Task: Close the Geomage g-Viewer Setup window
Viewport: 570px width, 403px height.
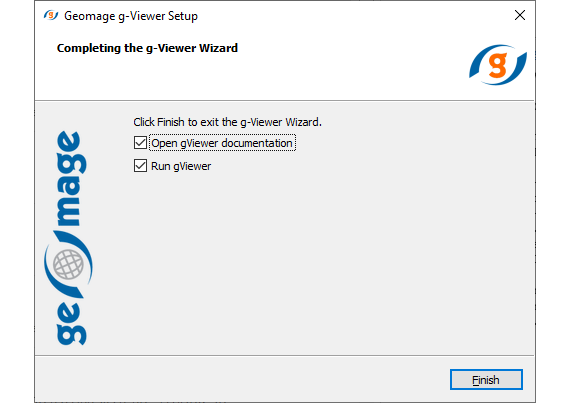Action: 520,15
